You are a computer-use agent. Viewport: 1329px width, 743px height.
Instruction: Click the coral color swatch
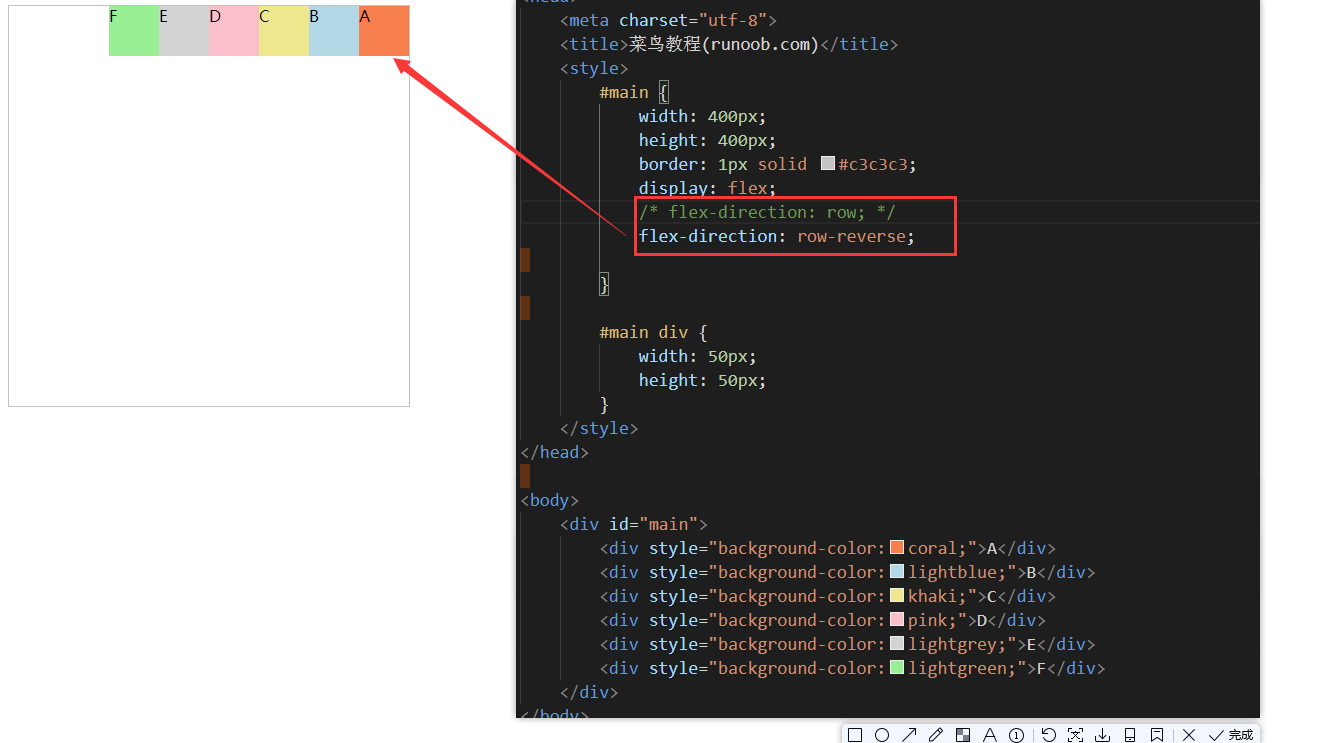[x=897, y=547]
